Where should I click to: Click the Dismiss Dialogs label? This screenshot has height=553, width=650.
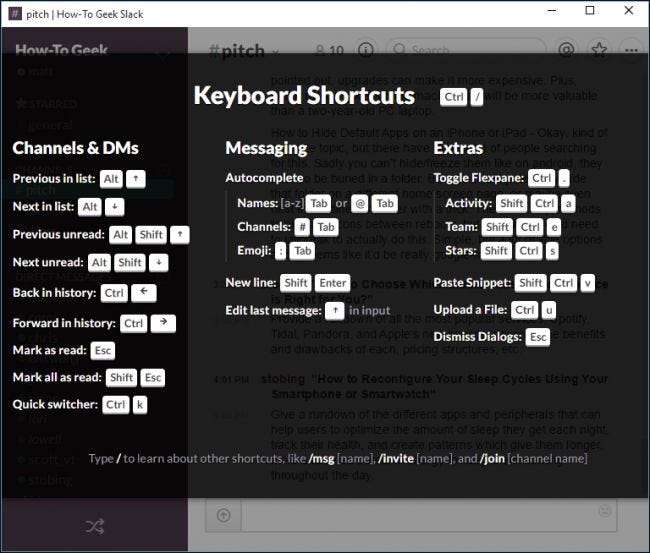pos(478,337)
